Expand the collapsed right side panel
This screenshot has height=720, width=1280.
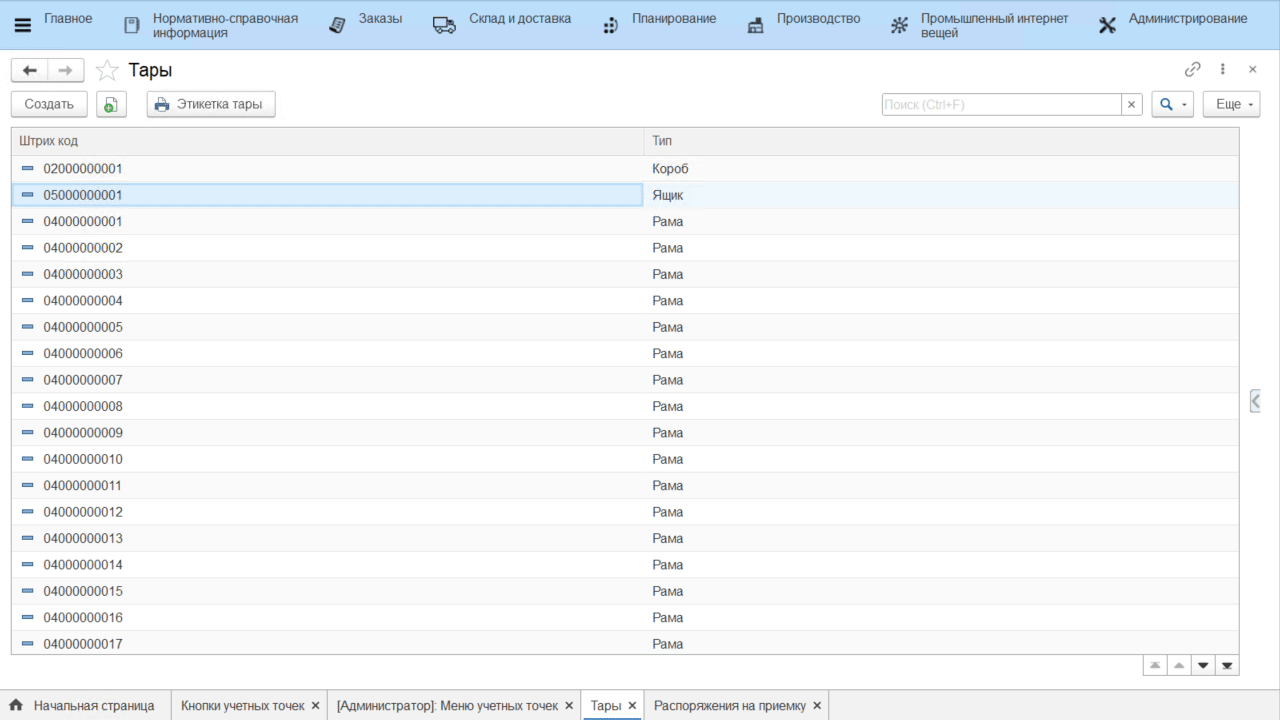click(1255, 401)
